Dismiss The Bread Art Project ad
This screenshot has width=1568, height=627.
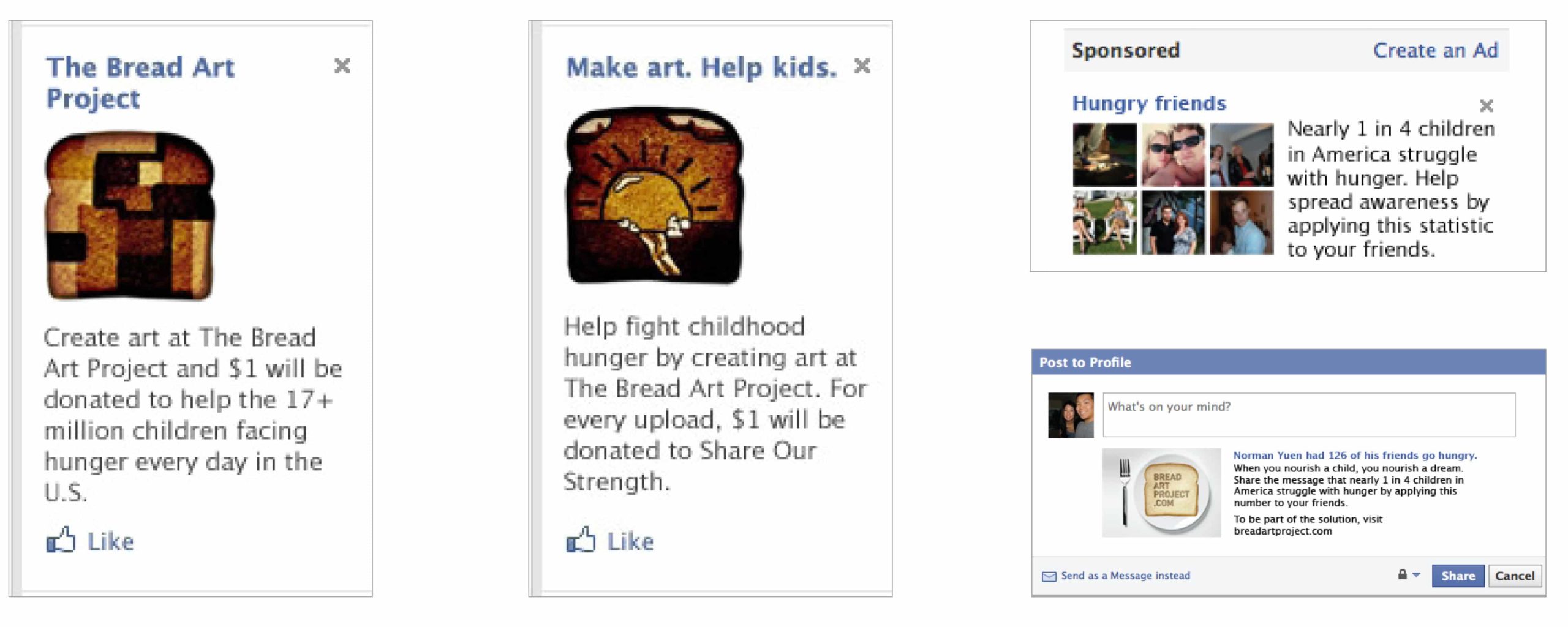click(342, 66)
